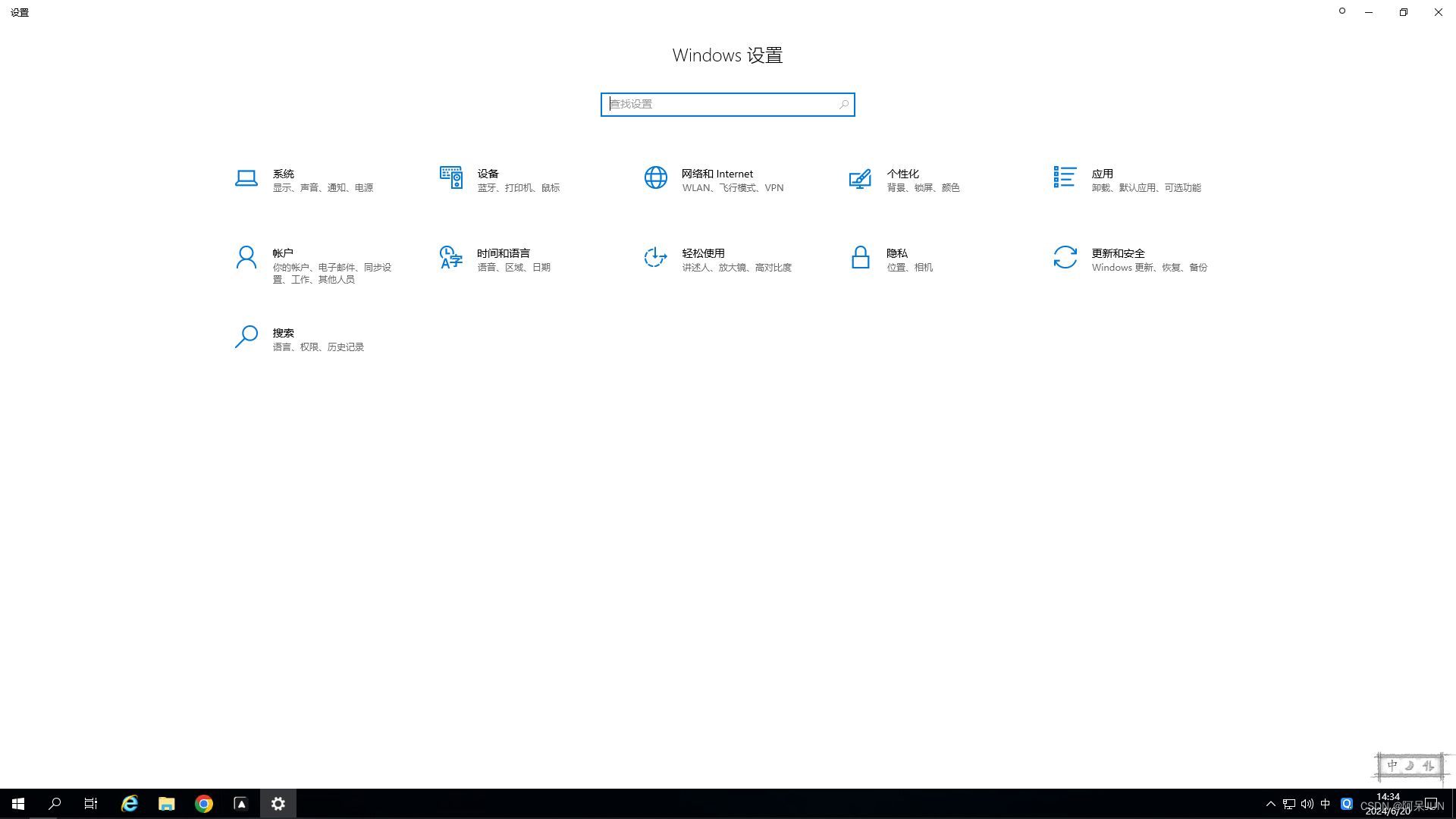Image resolution: width=1456 pixels, height=819 pixels.
Task: Click the volume speaker tray icon
Action: pos(1307,804)
